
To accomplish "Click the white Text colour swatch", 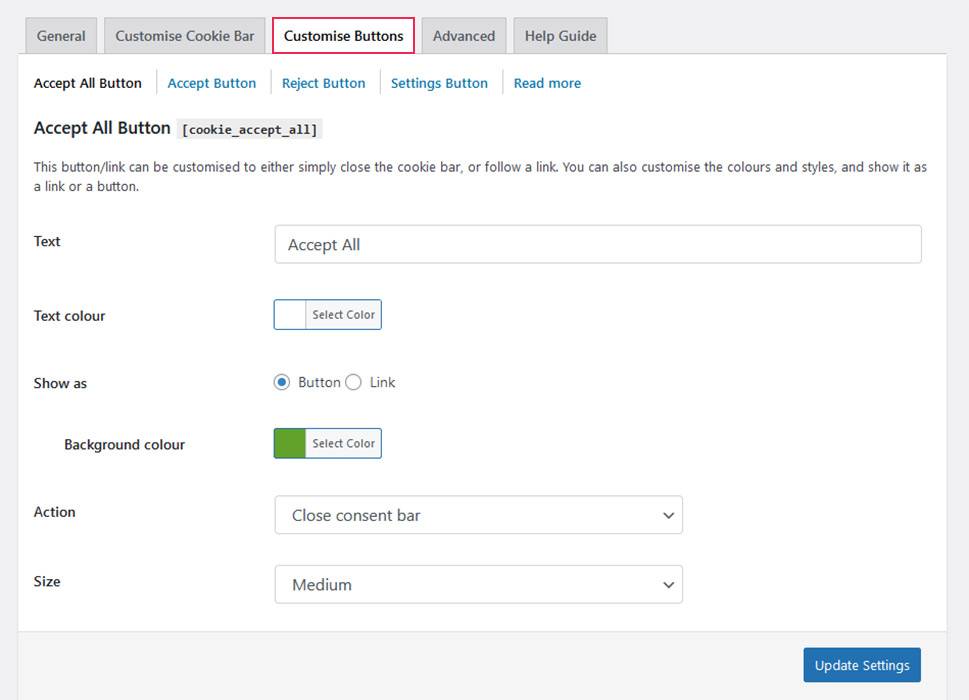I will pyautogui.click(x=290, y=315).
